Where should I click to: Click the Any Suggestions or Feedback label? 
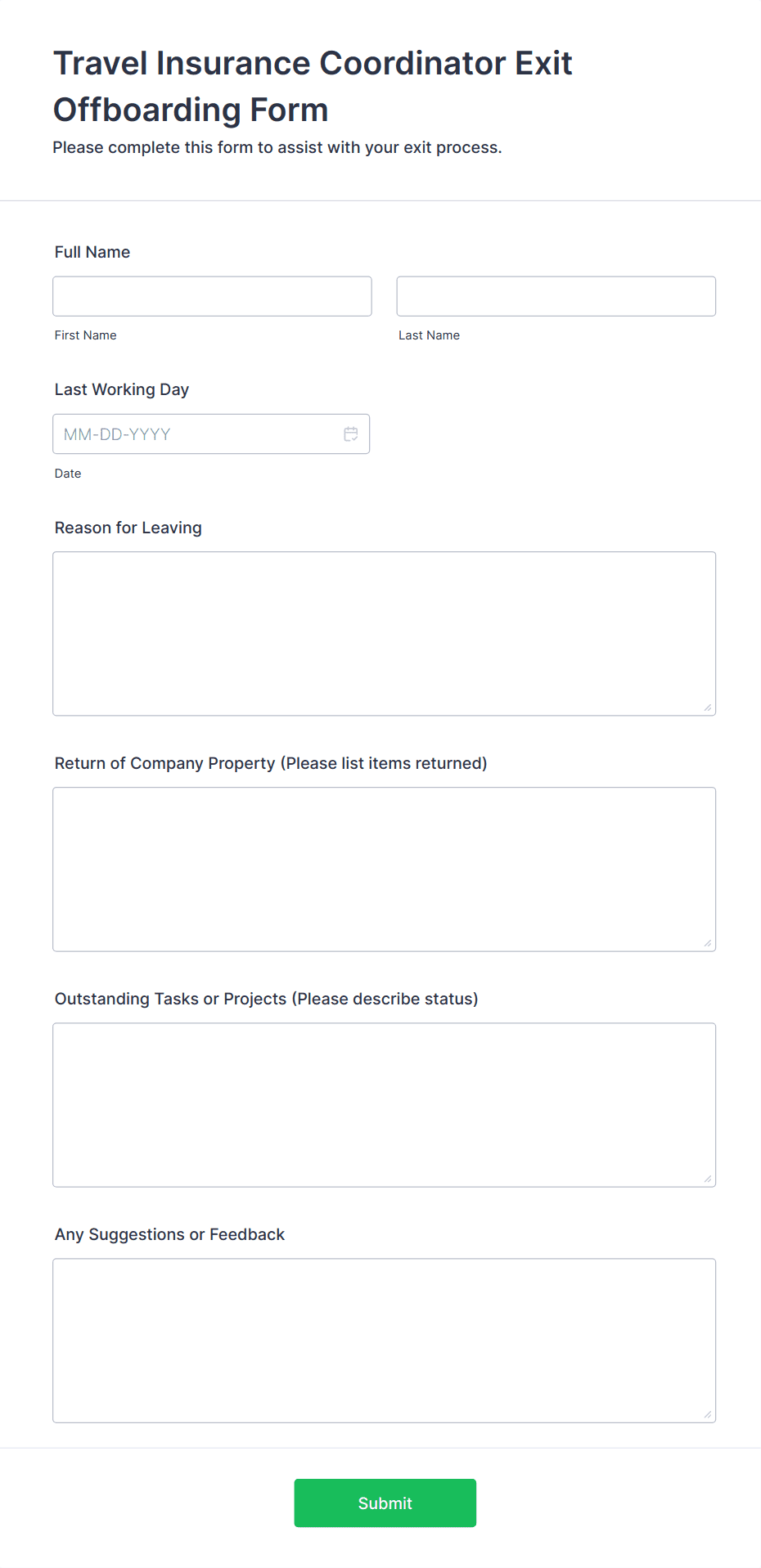169,1234
